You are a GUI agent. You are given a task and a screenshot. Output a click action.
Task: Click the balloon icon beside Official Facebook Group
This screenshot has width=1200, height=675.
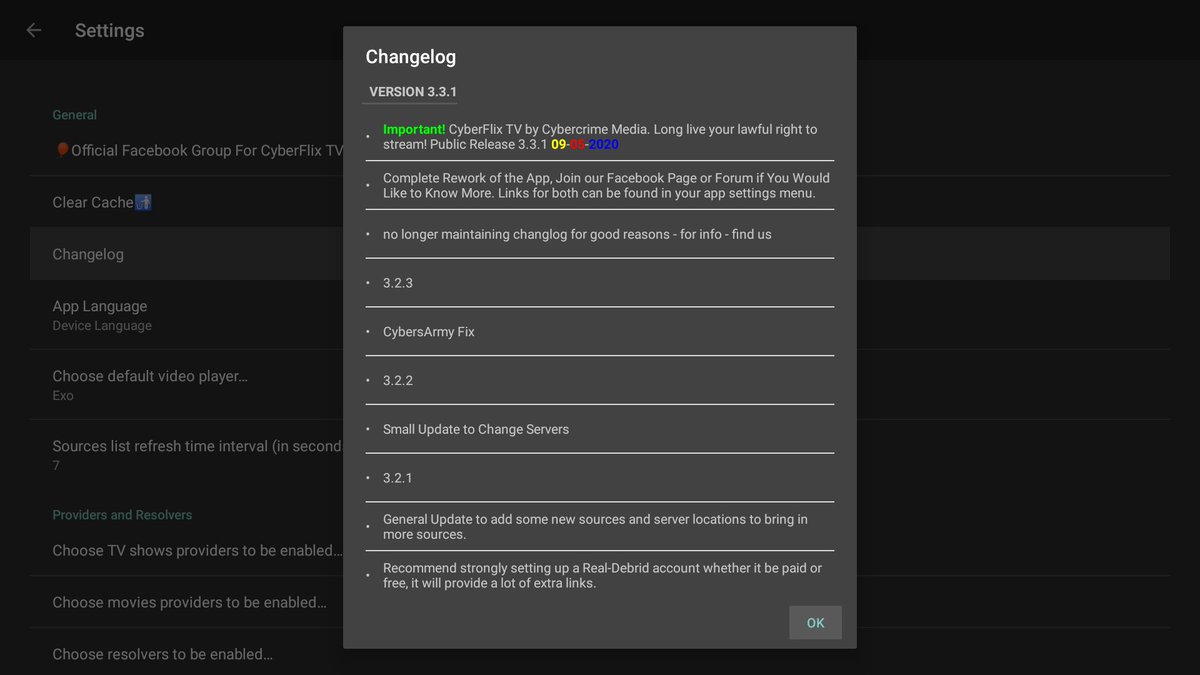click(x=61, y=150)
